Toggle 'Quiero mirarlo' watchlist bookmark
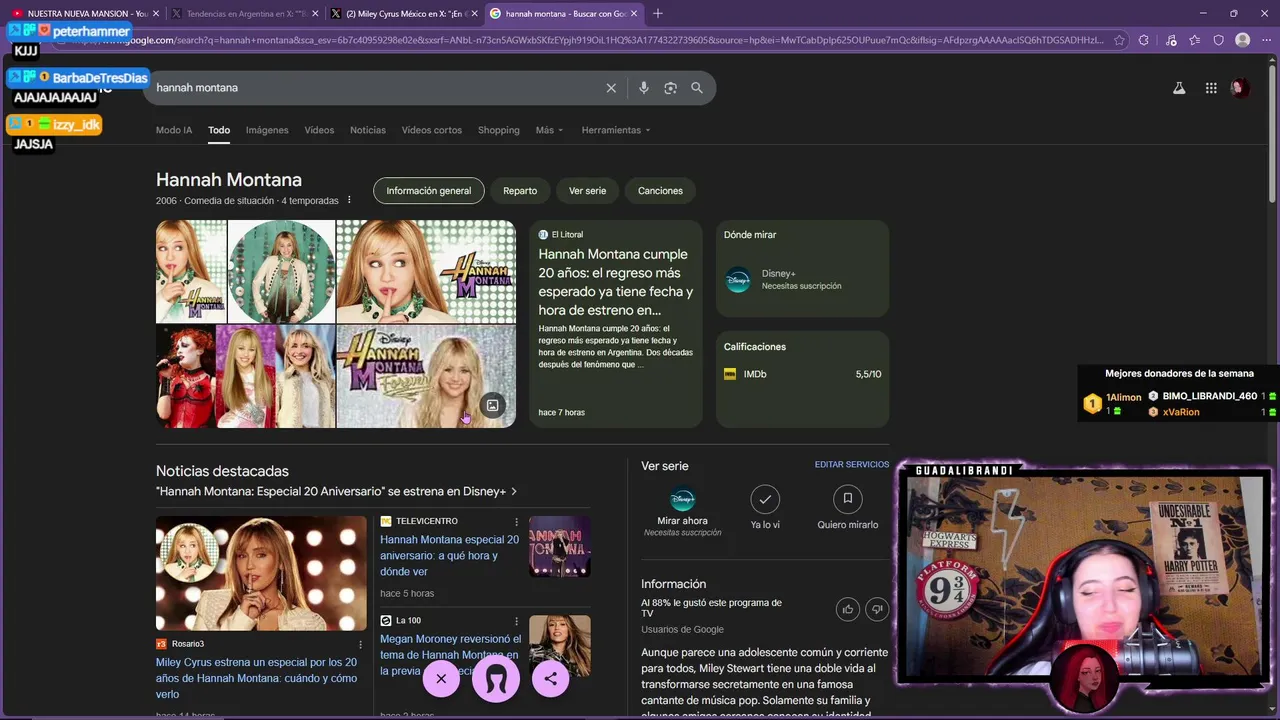 coord(847,506)
